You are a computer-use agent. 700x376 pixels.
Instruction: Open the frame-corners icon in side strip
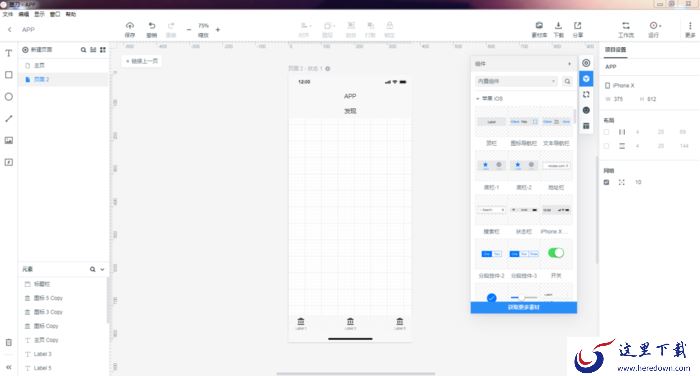click(586, 94)
